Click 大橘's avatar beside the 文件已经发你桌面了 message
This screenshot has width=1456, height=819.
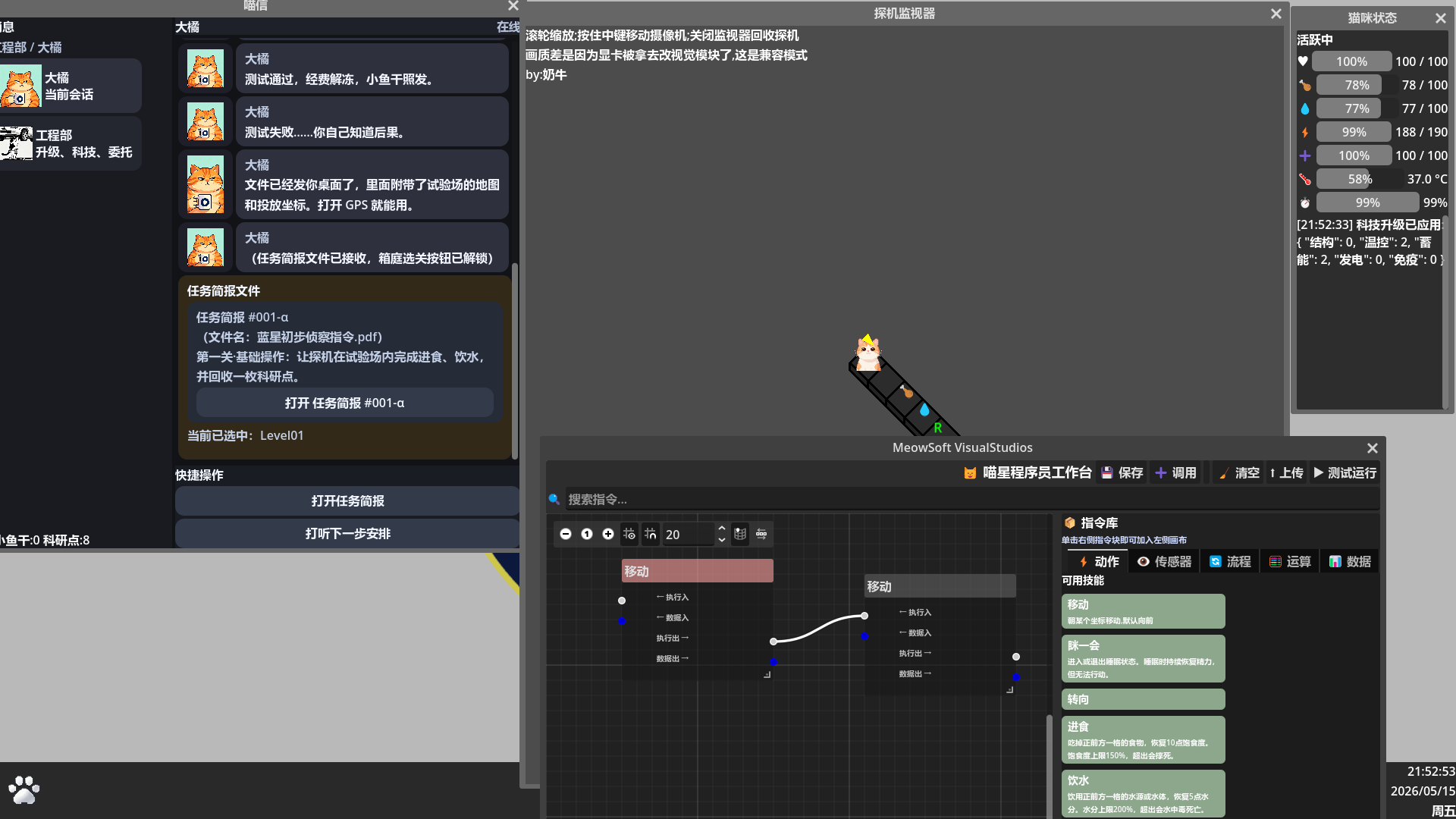click(206, 184)
